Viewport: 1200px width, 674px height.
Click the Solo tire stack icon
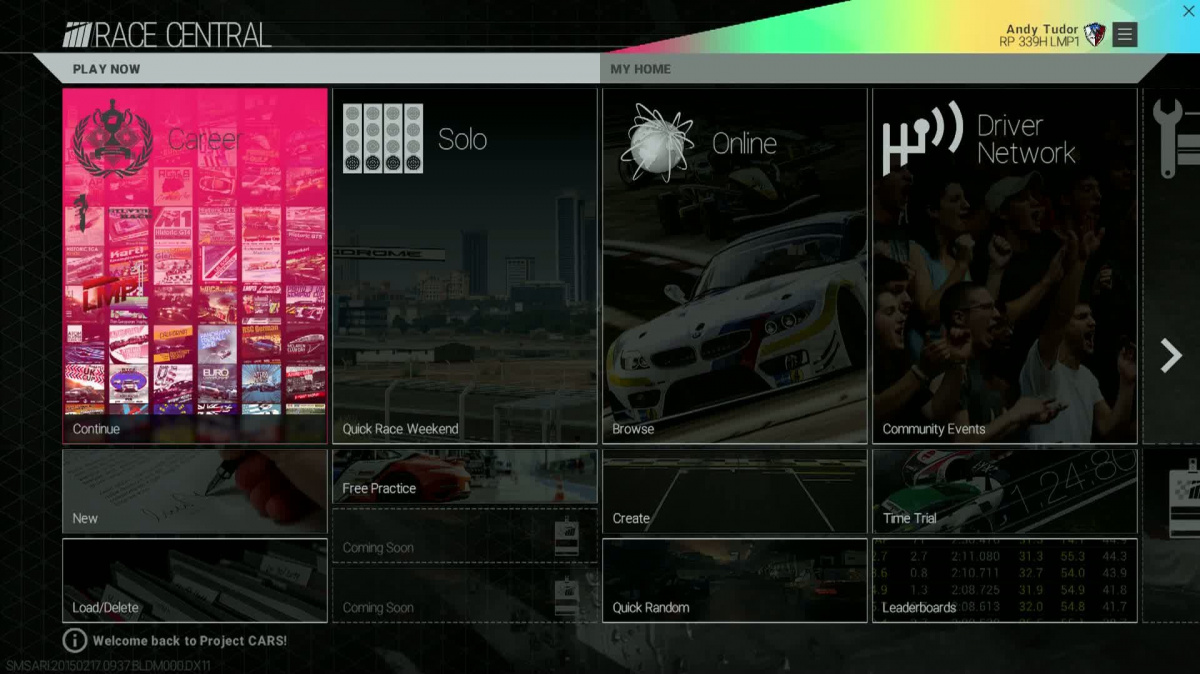(383, 139)
